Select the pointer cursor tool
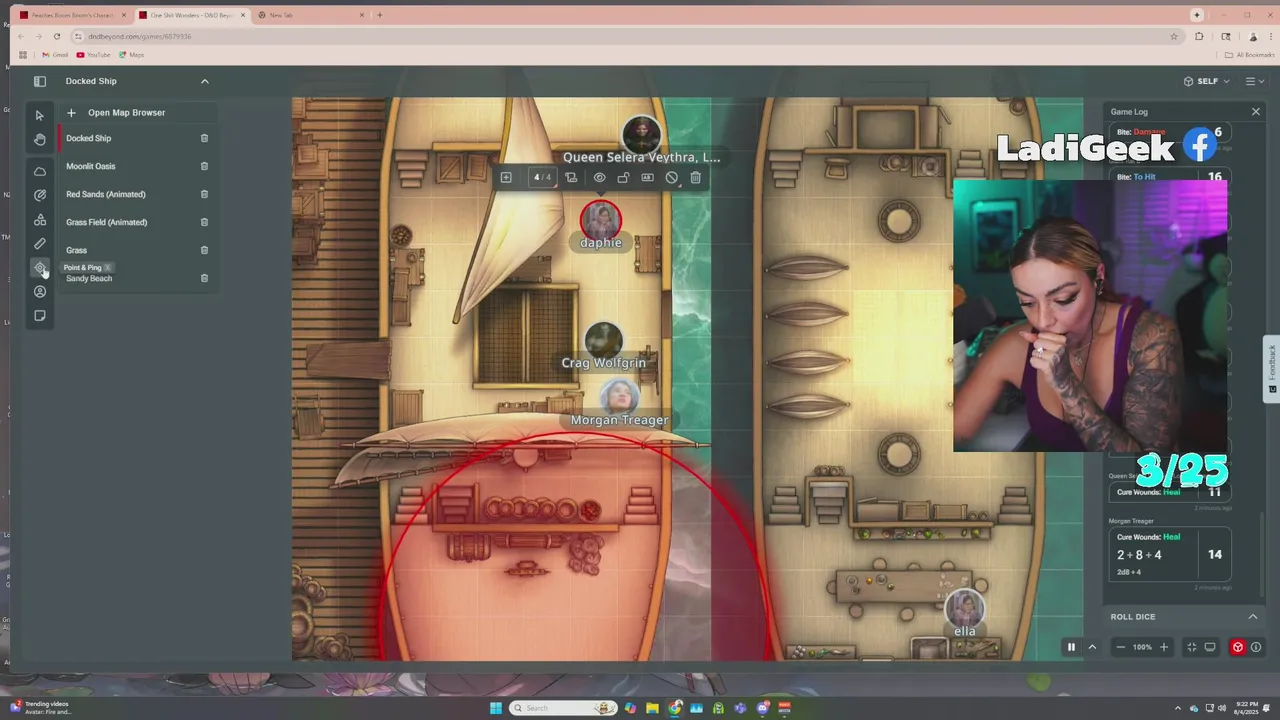This screenshot has height=720, width=1280. 40,115
